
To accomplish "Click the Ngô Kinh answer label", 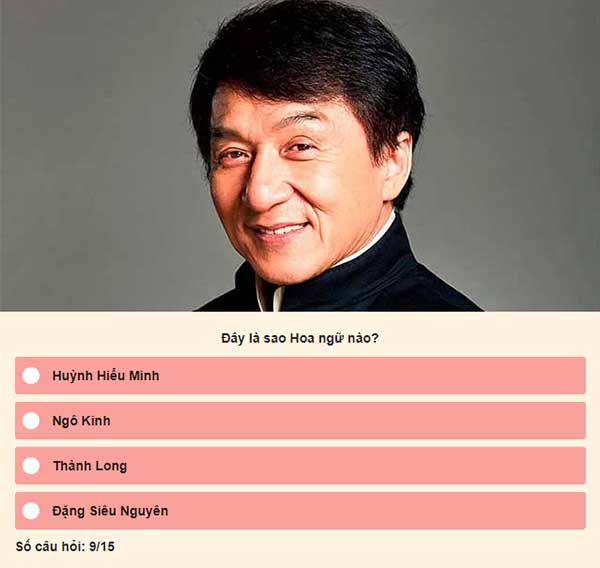I will click(x=82, y=421).
